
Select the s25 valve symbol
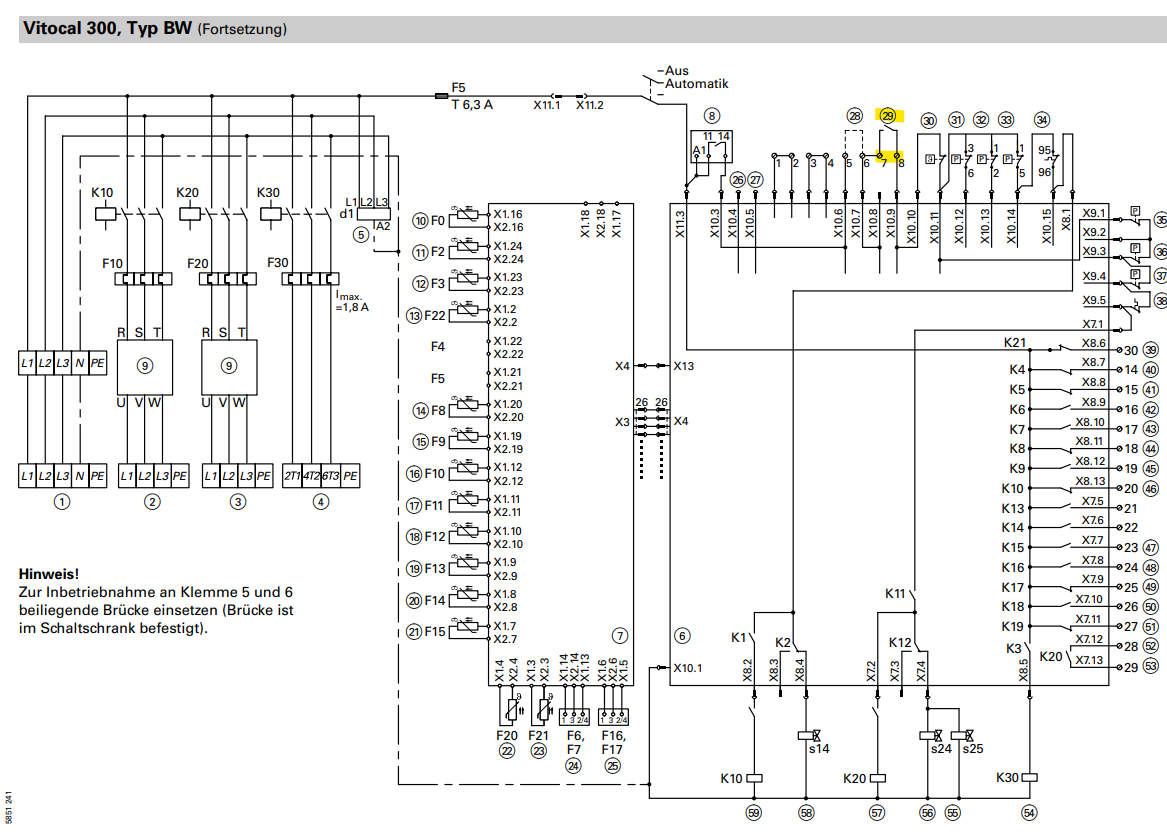[961, 734]
